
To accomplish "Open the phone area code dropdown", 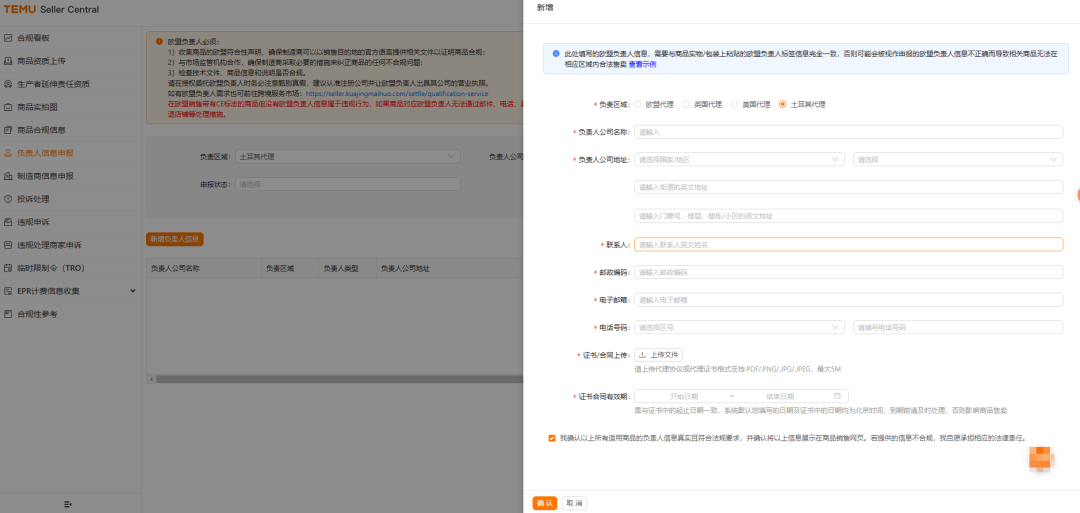I will 739,327.
